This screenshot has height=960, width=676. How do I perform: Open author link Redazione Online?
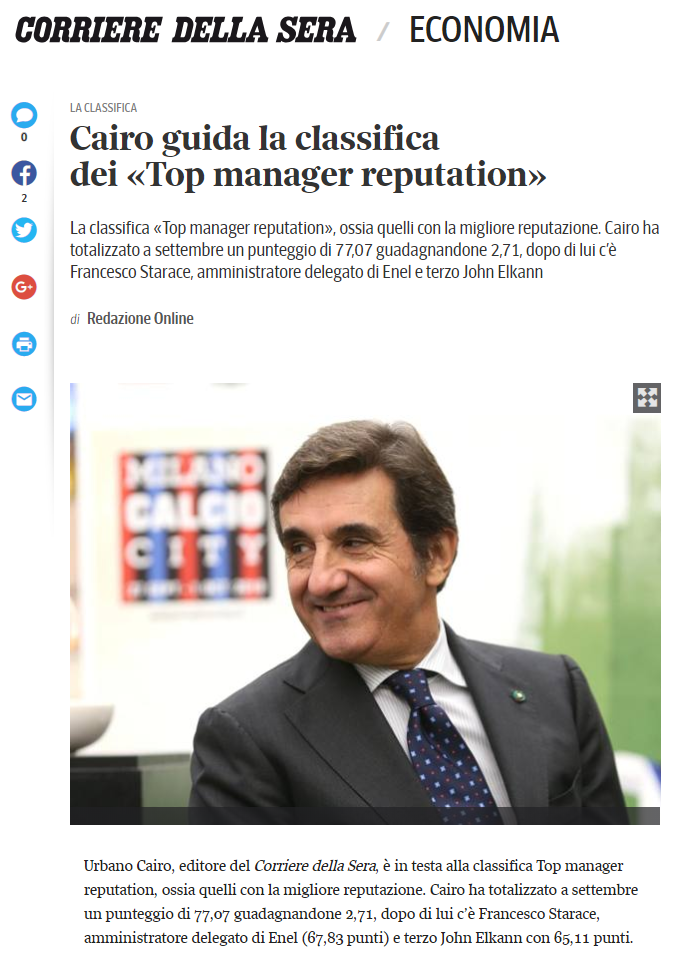click(140, 318)
